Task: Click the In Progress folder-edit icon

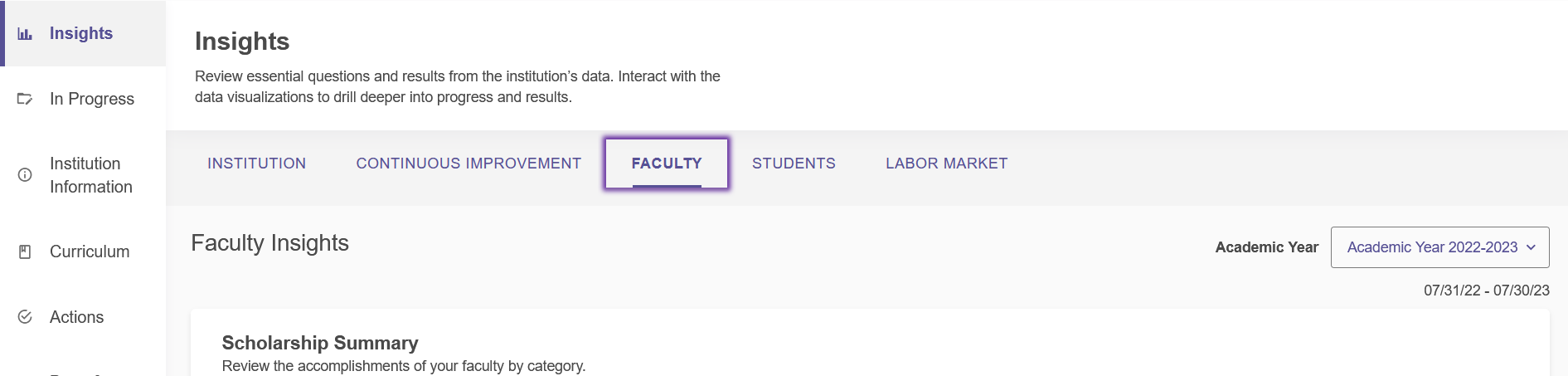Action: coord(25,99)
